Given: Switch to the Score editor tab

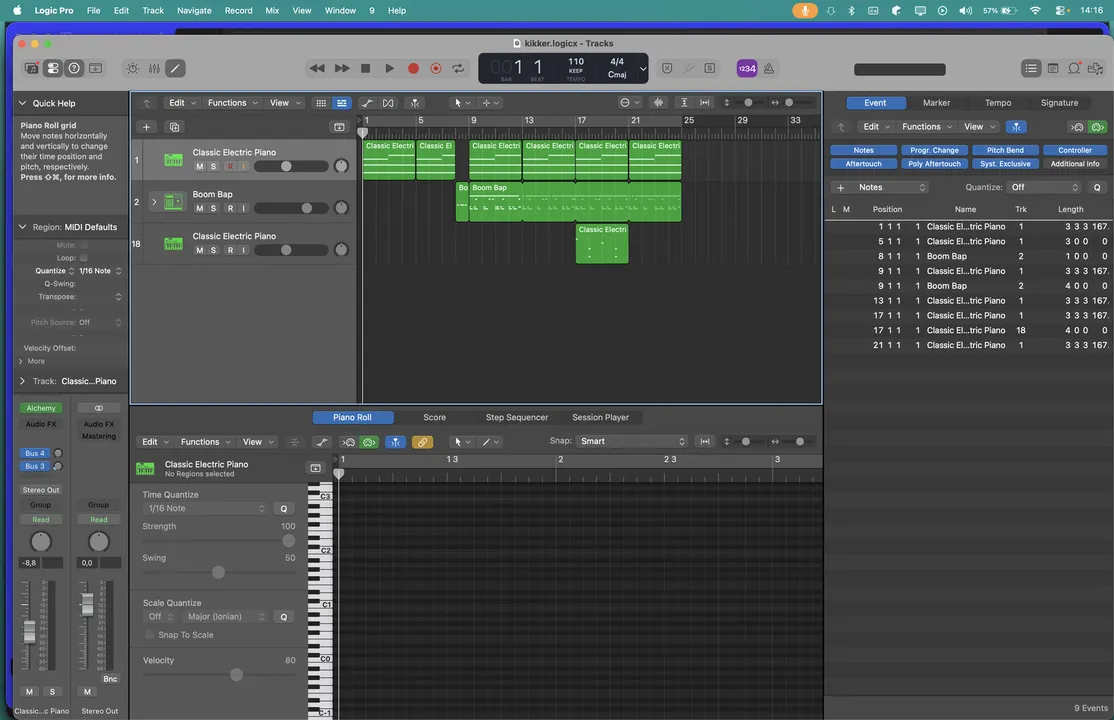Looking at the screenshot, I should pos(434,417).
